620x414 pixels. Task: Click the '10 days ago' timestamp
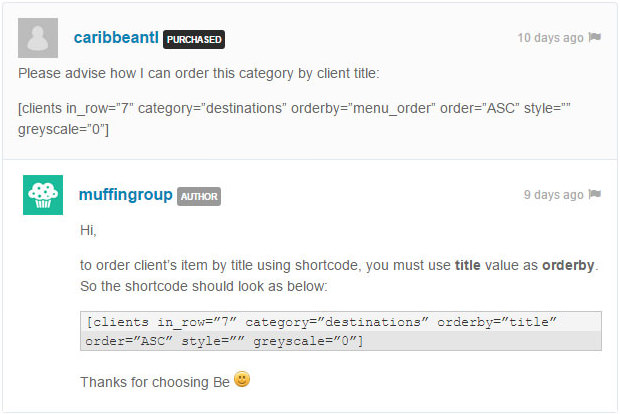(x=550, y=38)
